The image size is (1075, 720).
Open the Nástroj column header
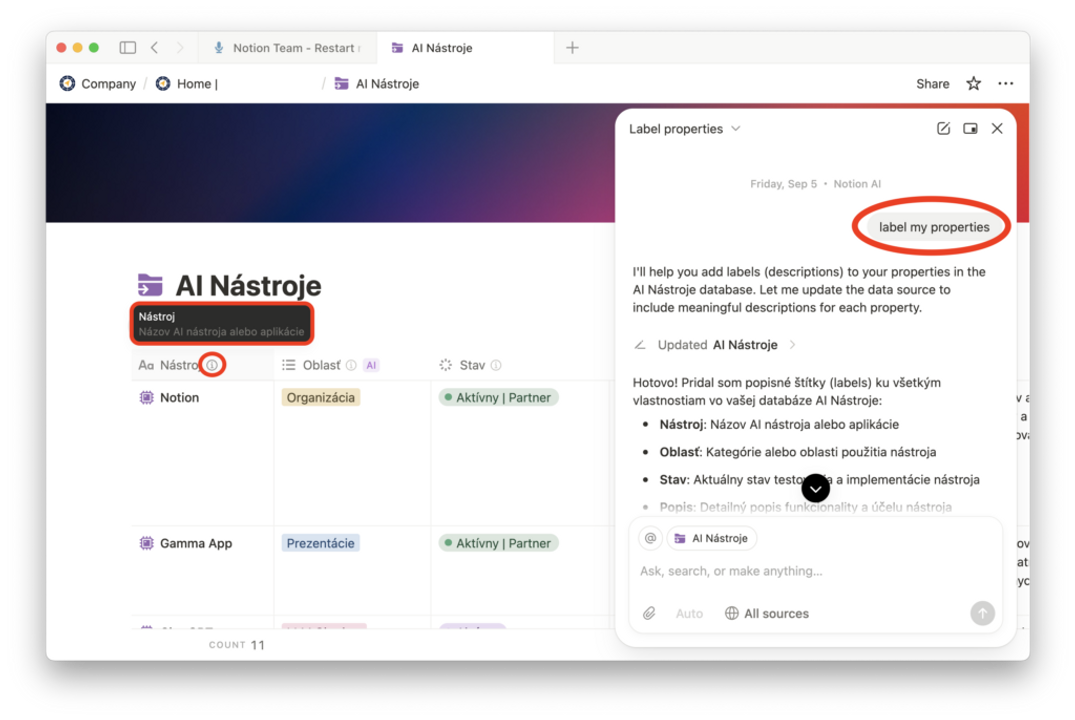(202, 365)
